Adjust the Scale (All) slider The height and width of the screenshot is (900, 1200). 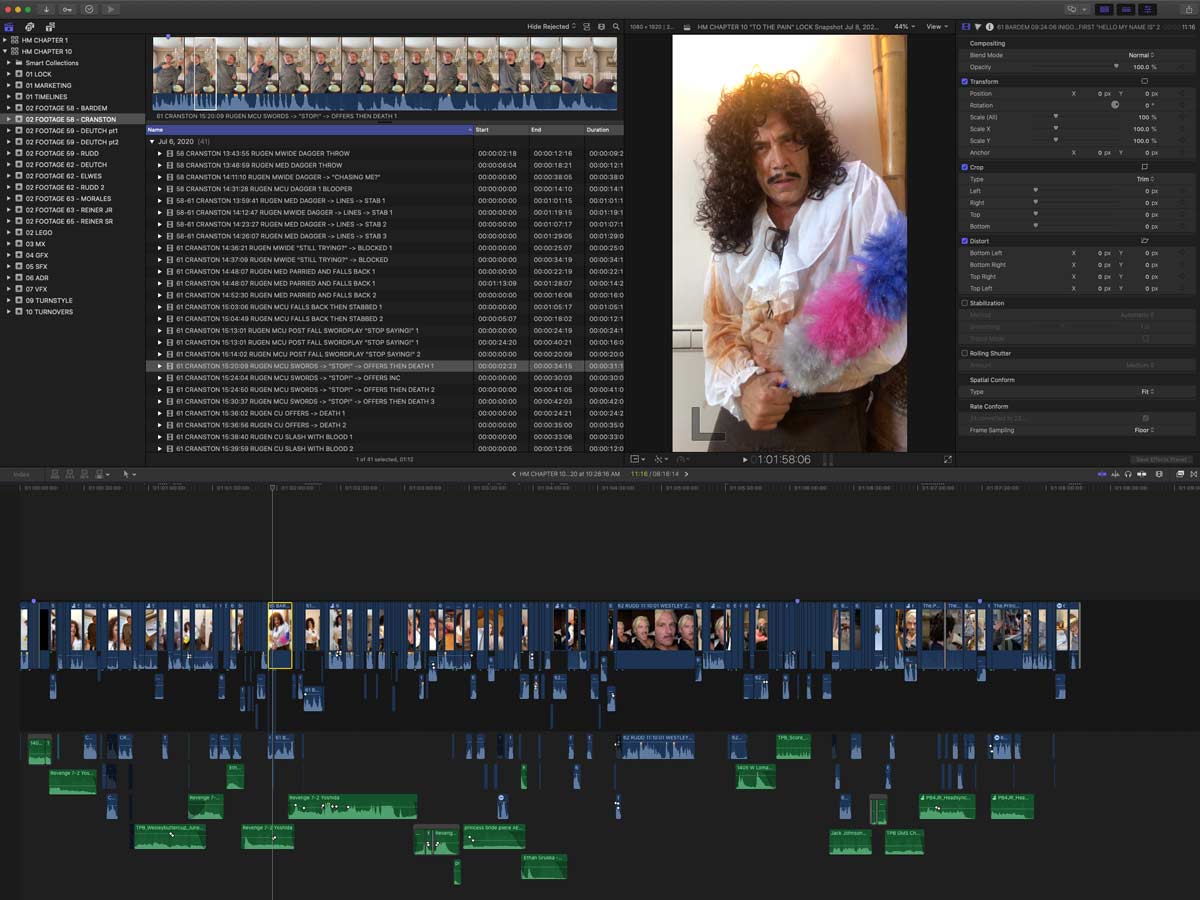pos(1055,117)
